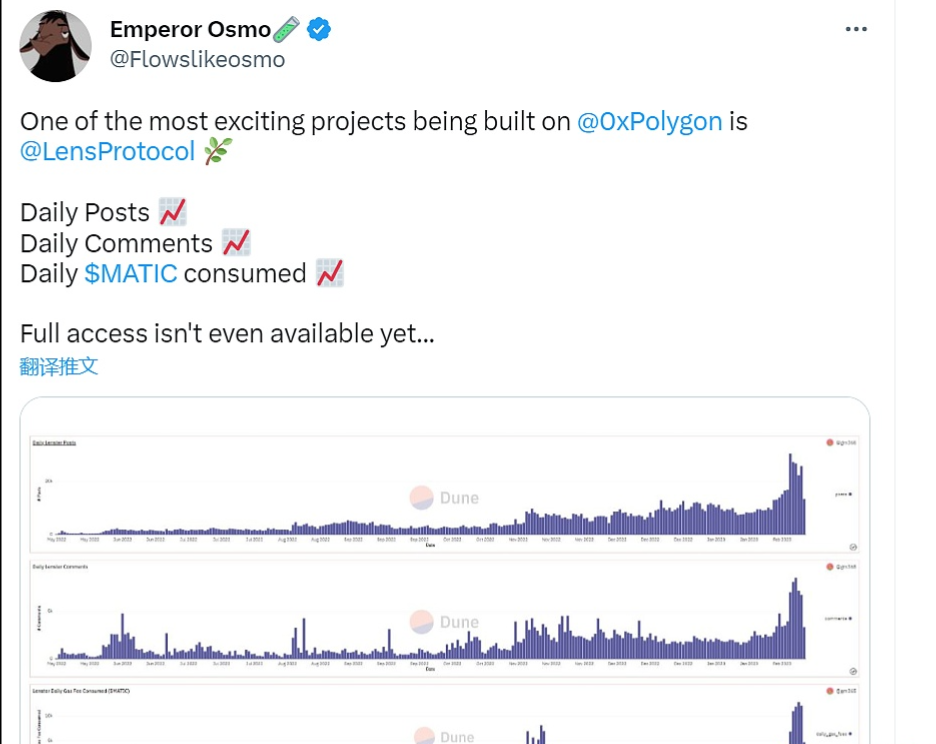Click the Emperor Osmo display name
This screenshot has height=744, width=936.
pos(190,30)
